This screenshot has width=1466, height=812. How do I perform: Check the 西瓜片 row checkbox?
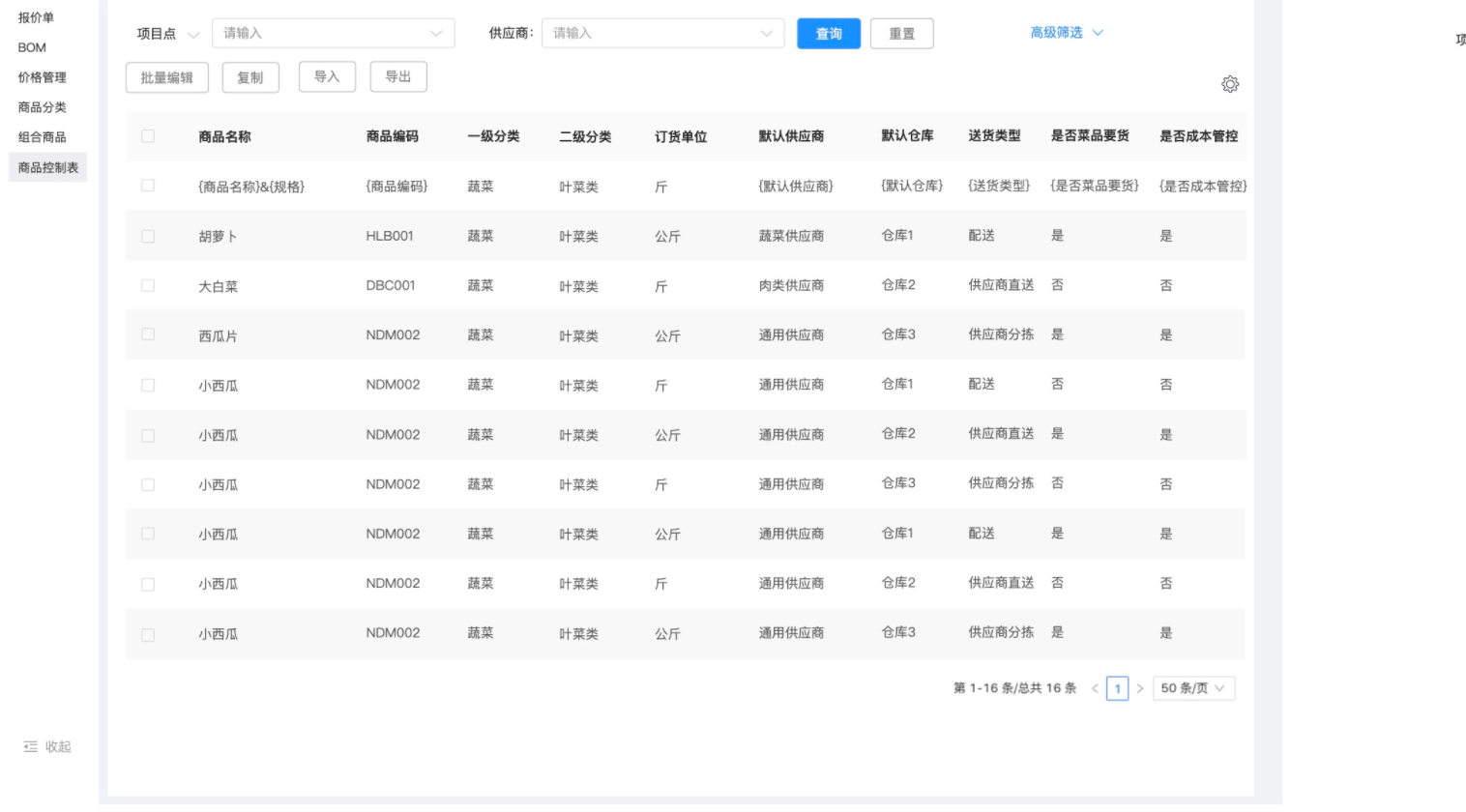[148, 334]
